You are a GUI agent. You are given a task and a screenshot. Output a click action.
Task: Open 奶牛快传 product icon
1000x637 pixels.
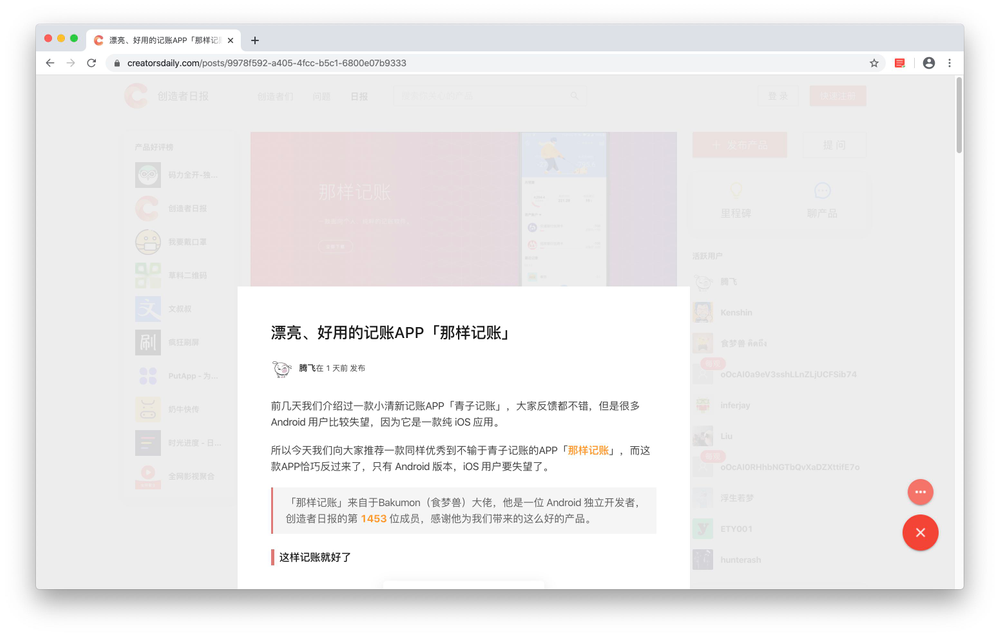coord(148,409)
